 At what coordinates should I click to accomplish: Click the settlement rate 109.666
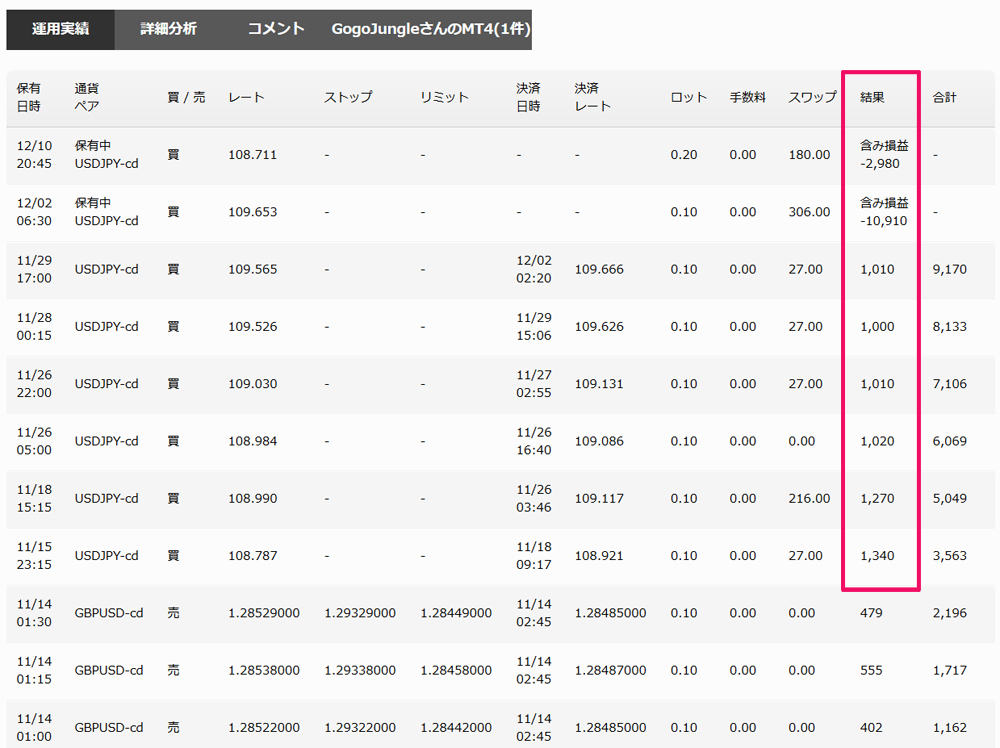click(599, 270)
